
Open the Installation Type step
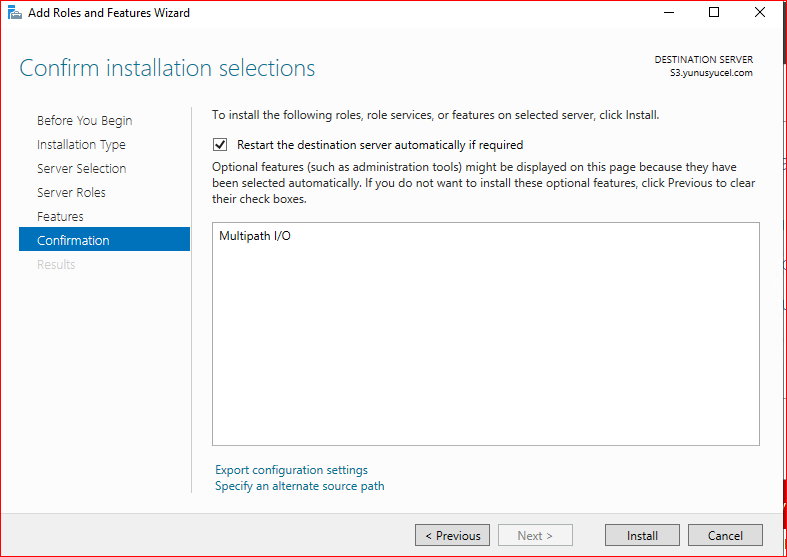81,144
